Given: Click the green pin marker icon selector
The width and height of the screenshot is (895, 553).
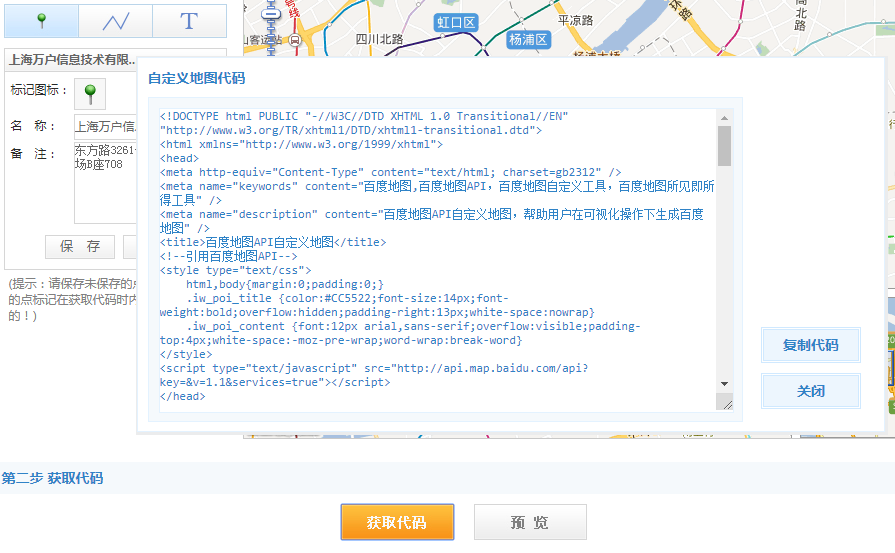Looking at the screenshot, I should pos(90,94).
